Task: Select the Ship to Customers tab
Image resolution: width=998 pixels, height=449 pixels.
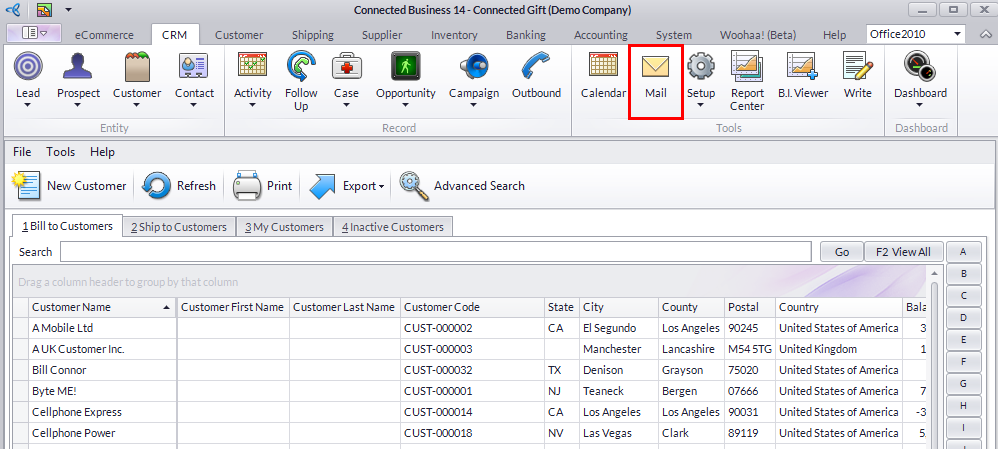Action: [180, 227]
